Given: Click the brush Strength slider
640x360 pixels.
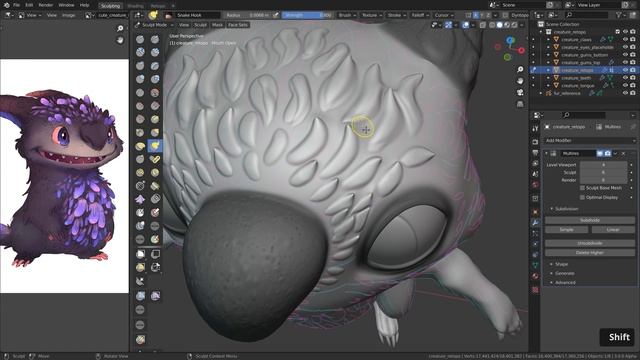Looking at the screenshot, I should pyautogui.click(x=307, y=15).
